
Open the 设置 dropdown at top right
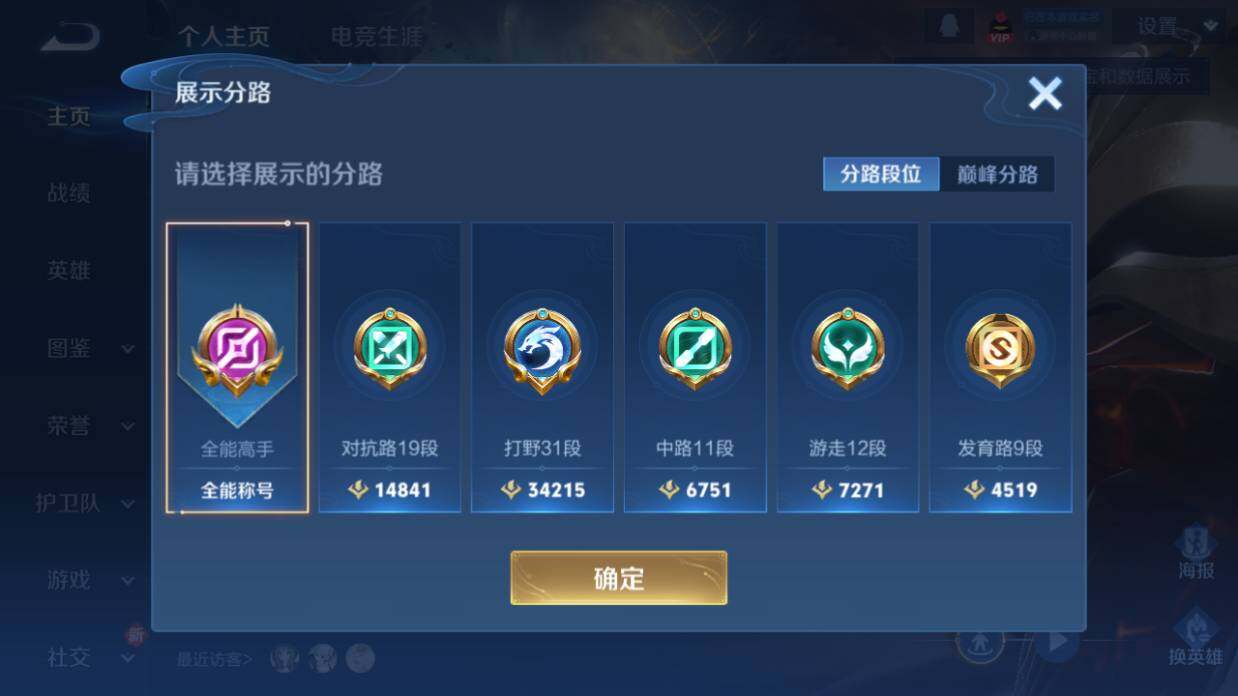point(1169,27)
